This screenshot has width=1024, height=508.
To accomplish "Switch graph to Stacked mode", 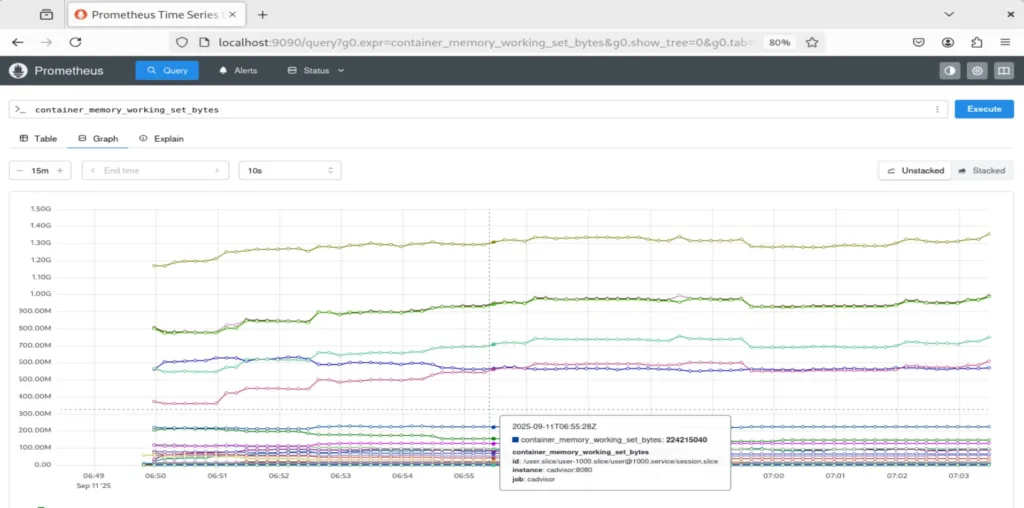I will pos(982,171).
